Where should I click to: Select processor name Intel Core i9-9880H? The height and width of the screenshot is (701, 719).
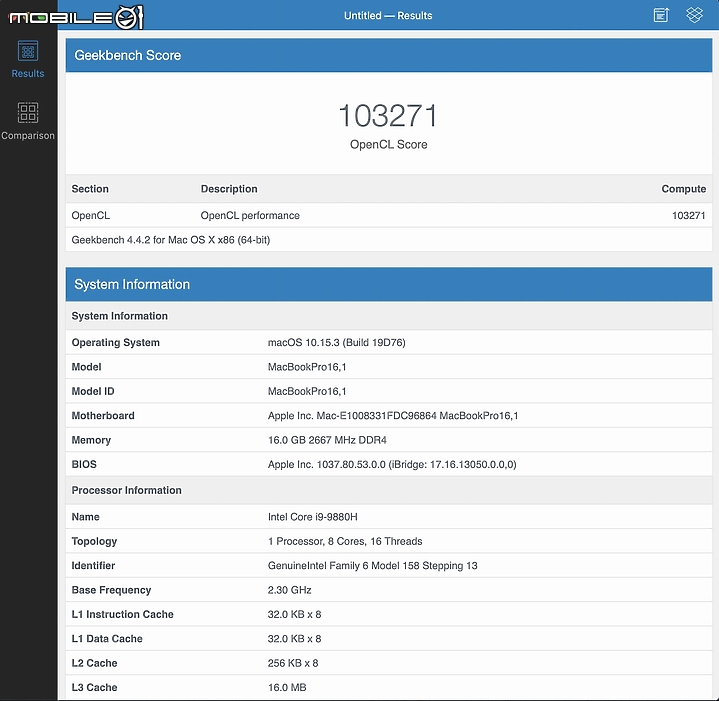click(x=312, y=517)
